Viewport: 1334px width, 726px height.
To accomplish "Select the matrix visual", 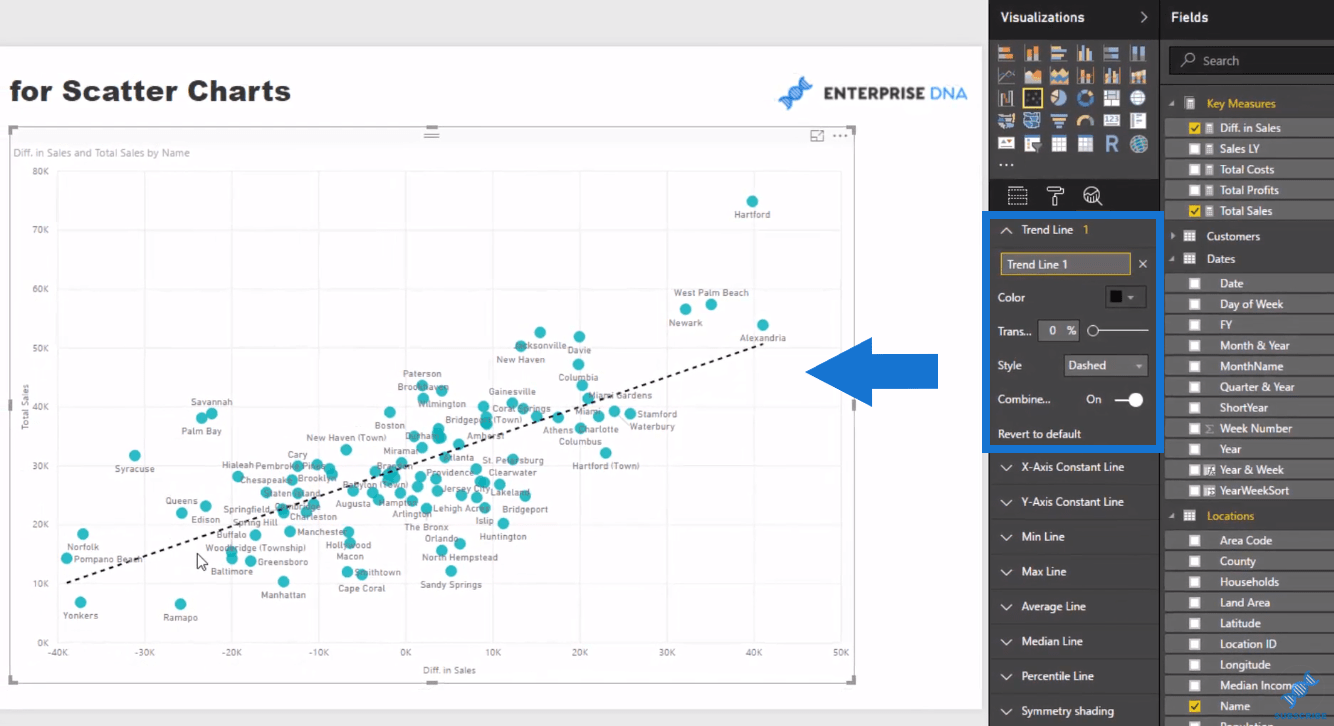I will pos(1085,144).
